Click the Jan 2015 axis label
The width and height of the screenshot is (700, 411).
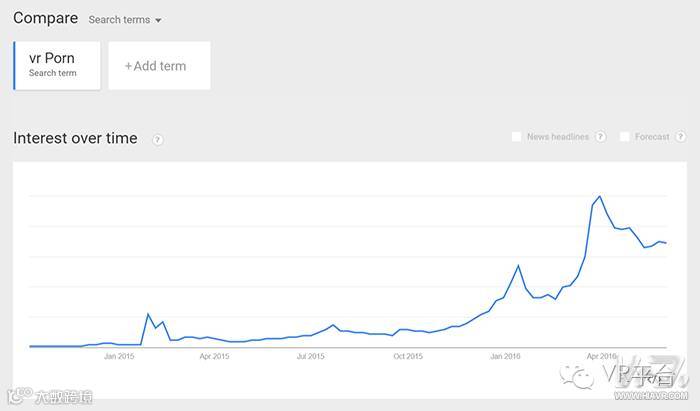coord(119,356)
